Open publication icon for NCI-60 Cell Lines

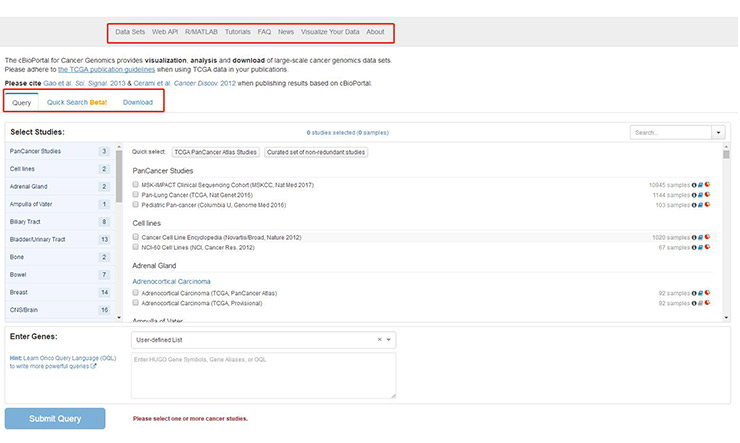pyautogui.click(x=700, y=248)
